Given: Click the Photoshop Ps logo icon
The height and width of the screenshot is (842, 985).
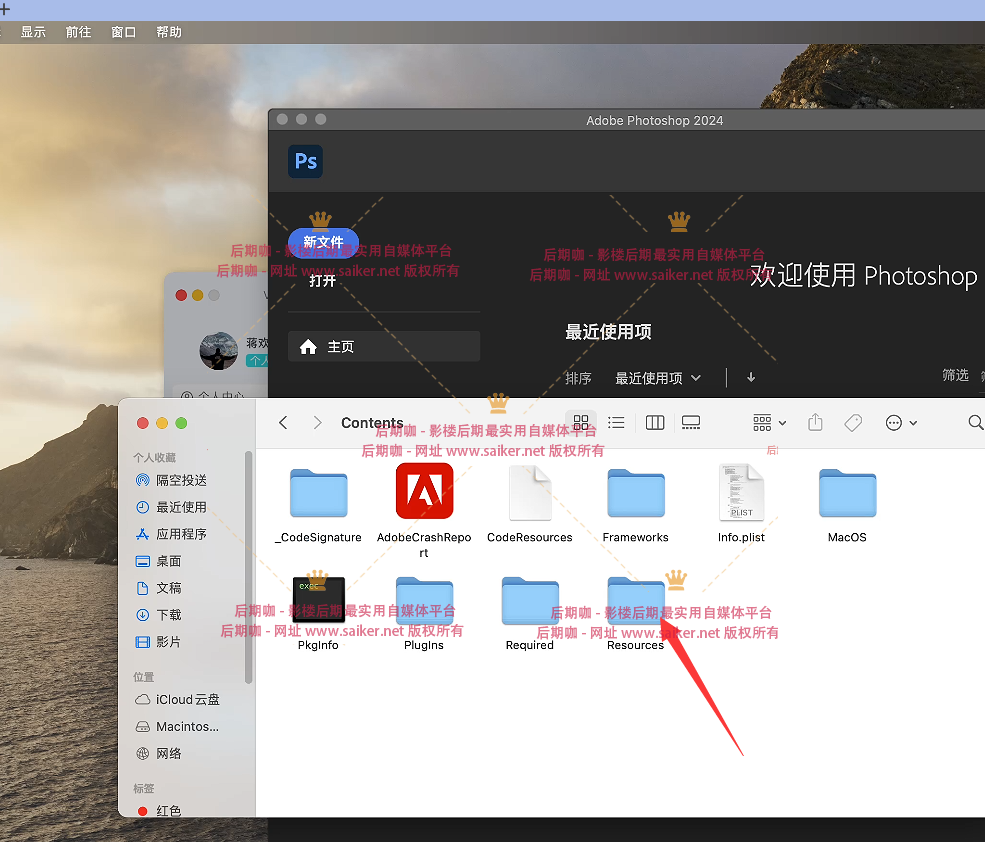Looking at the screenshot, I should [305, 161].
